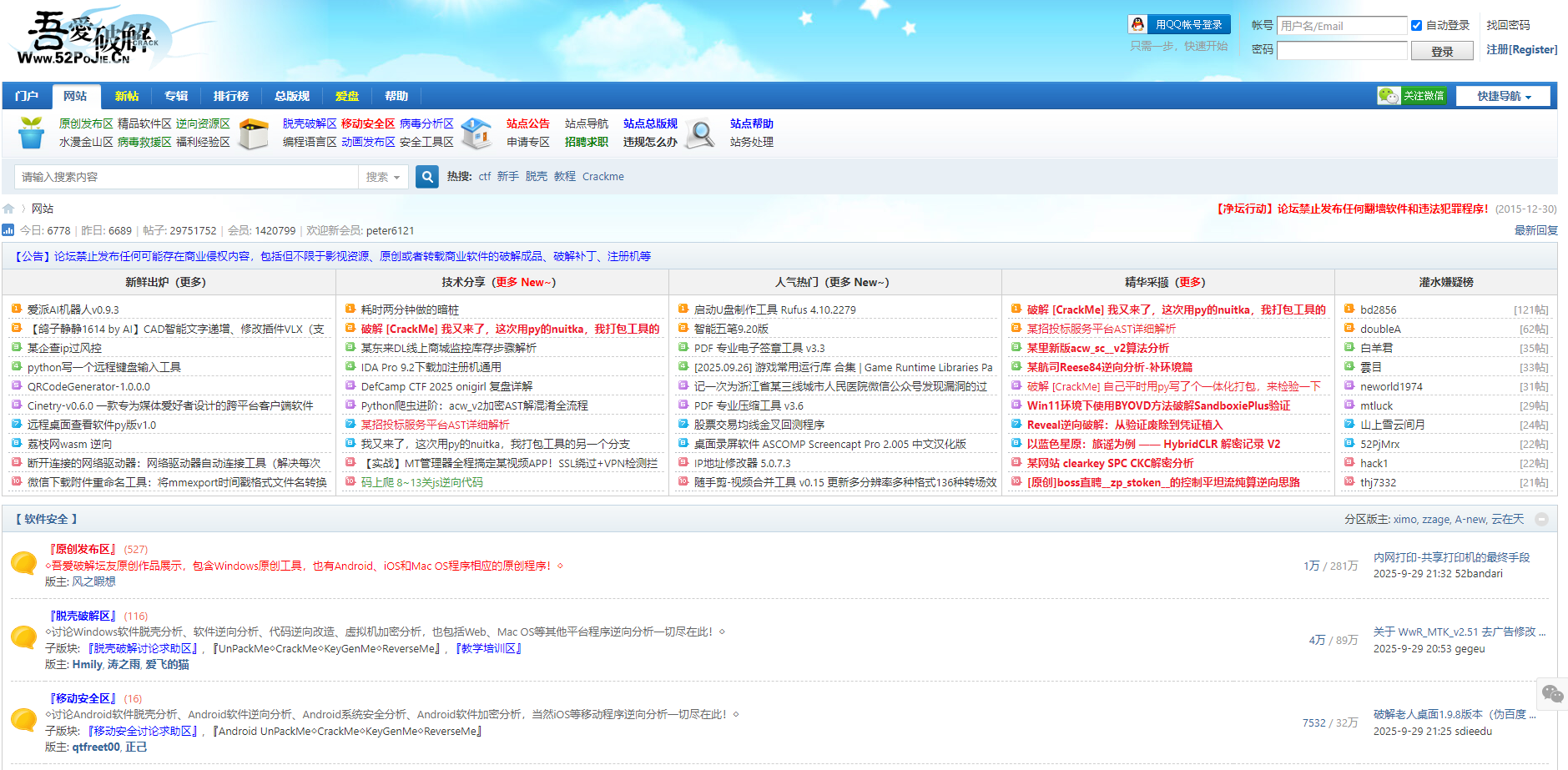This screenshot has width=1568, height=770.
Task: Click the house icon beside 站点公告
Action: (476, 133)
